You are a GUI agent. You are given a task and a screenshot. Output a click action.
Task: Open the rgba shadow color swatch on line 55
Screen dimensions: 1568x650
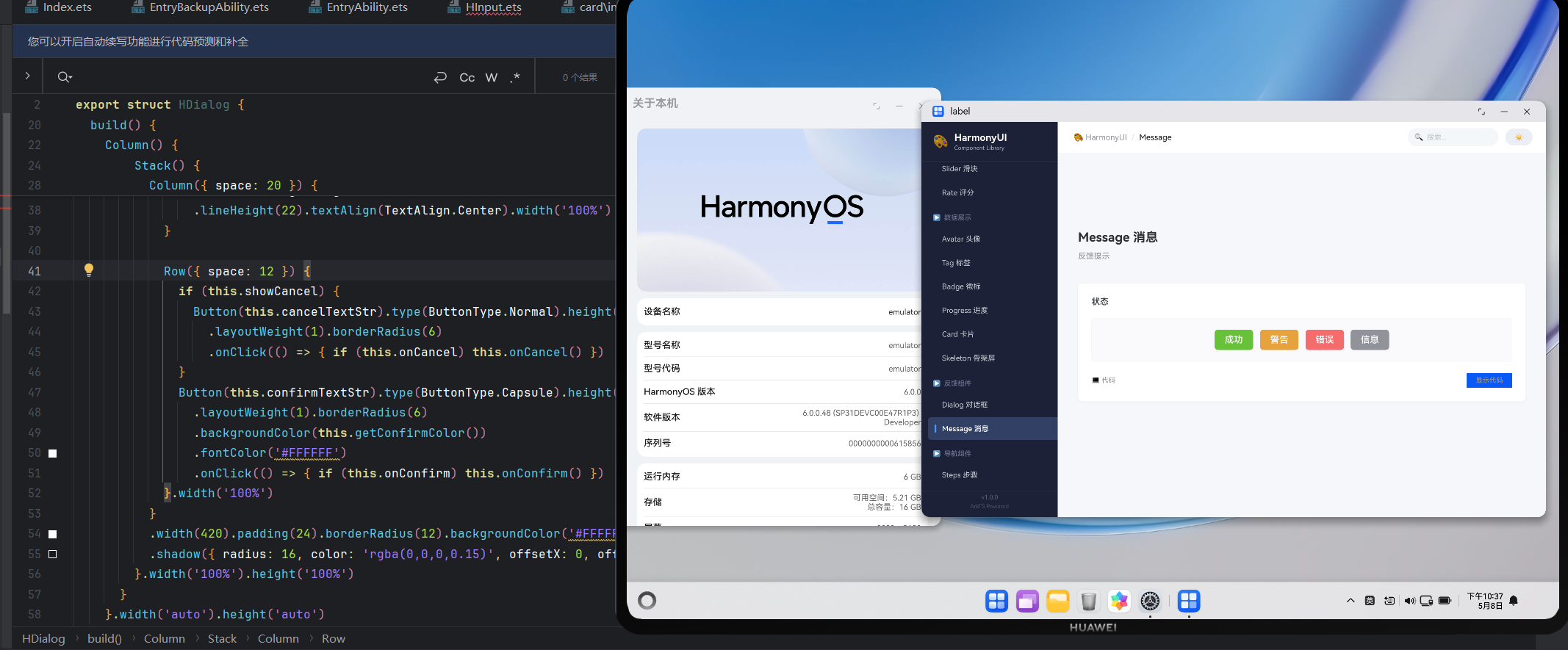click(53, 554)
